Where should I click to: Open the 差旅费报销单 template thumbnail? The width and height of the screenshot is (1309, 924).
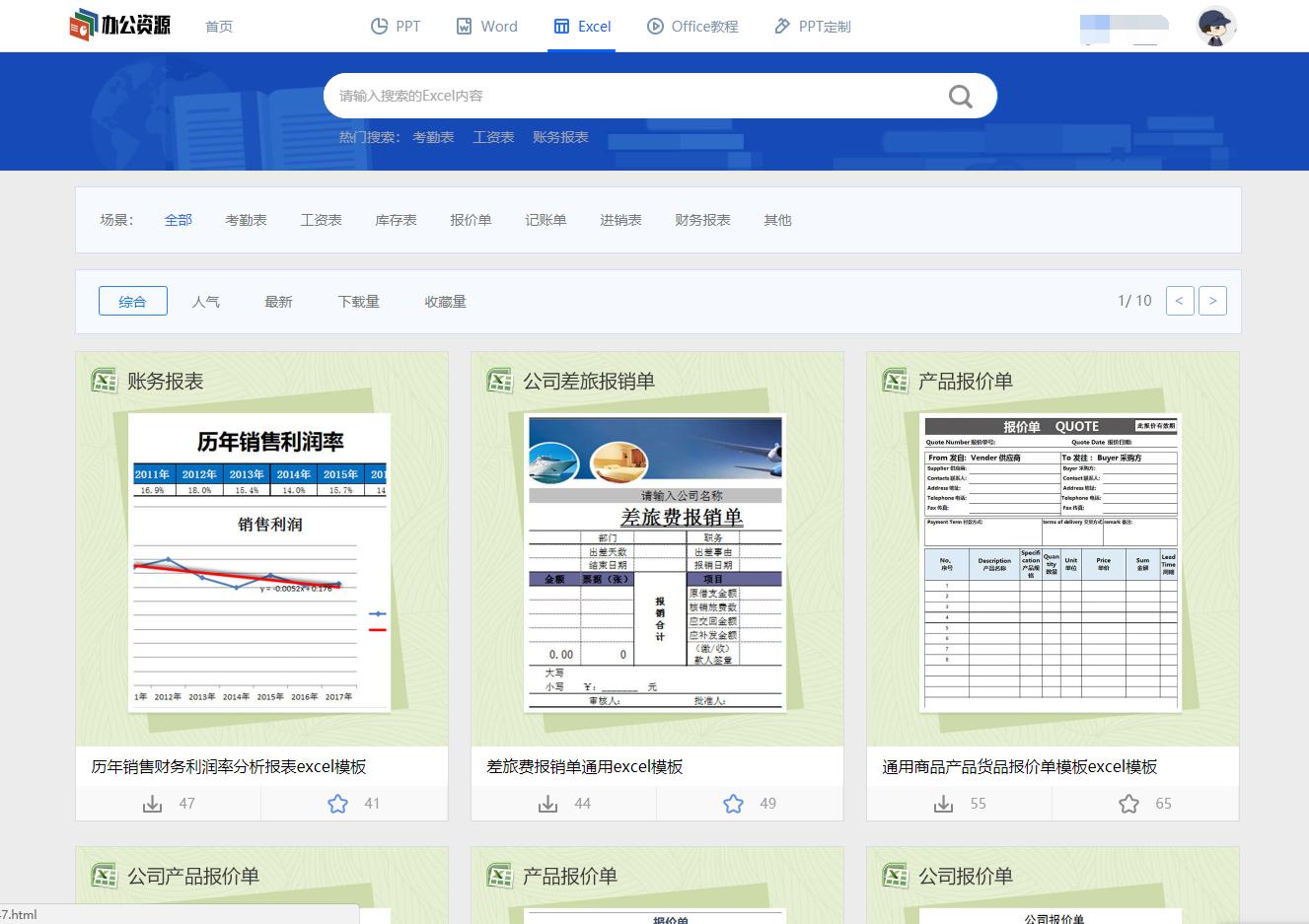point(654,561)
